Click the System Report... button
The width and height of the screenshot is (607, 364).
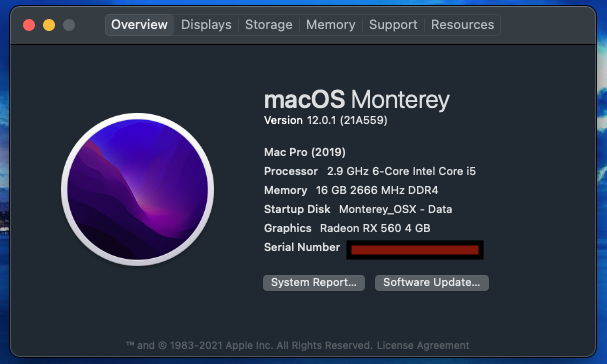click(314, 283)
